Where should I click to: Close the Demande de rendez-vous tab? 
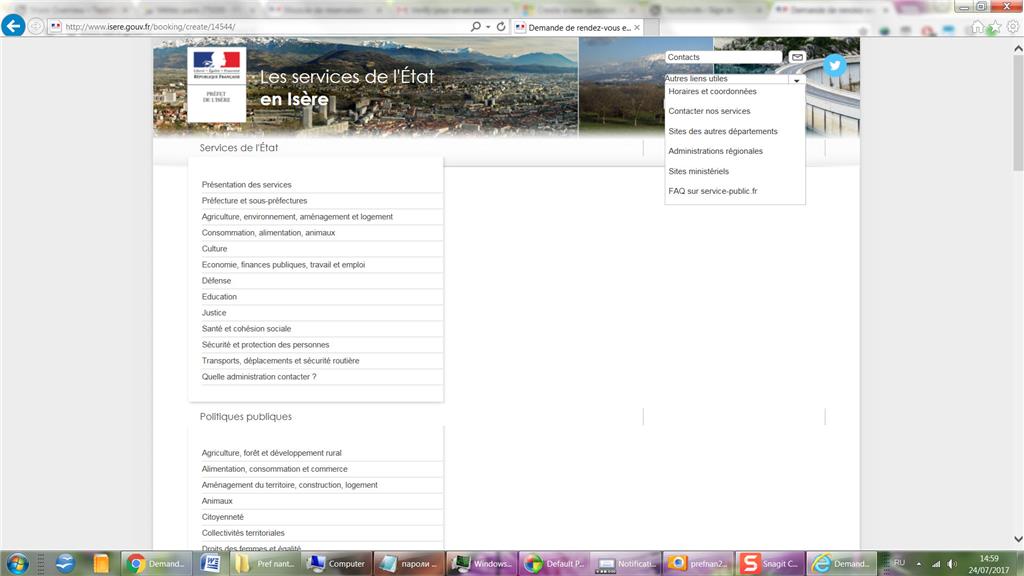(x=637, y=27)
